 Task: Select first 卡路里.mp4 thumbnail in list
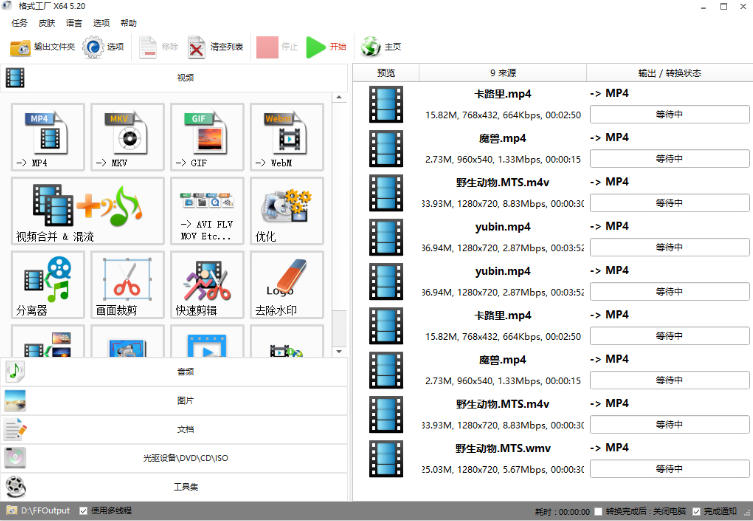(x=386, y=104)
